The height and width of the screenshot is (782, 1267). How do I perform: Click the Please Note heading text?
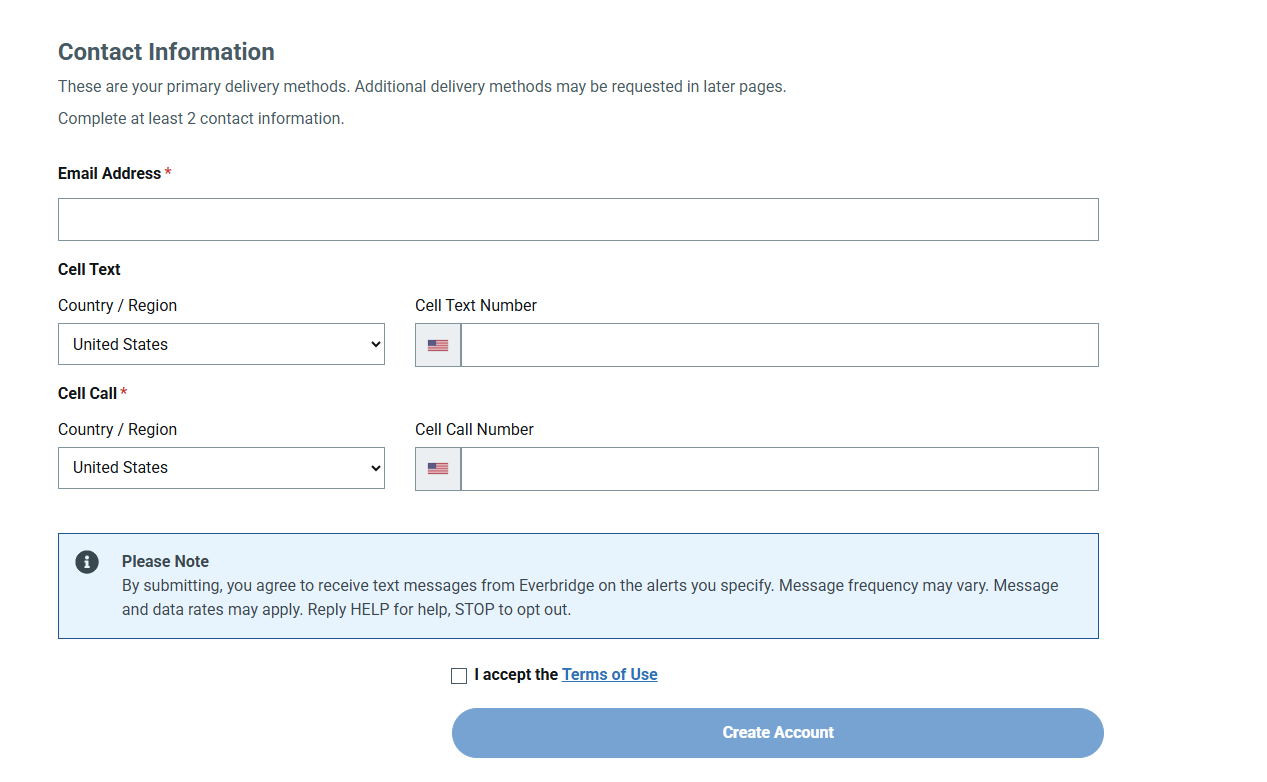click(164, 561)
